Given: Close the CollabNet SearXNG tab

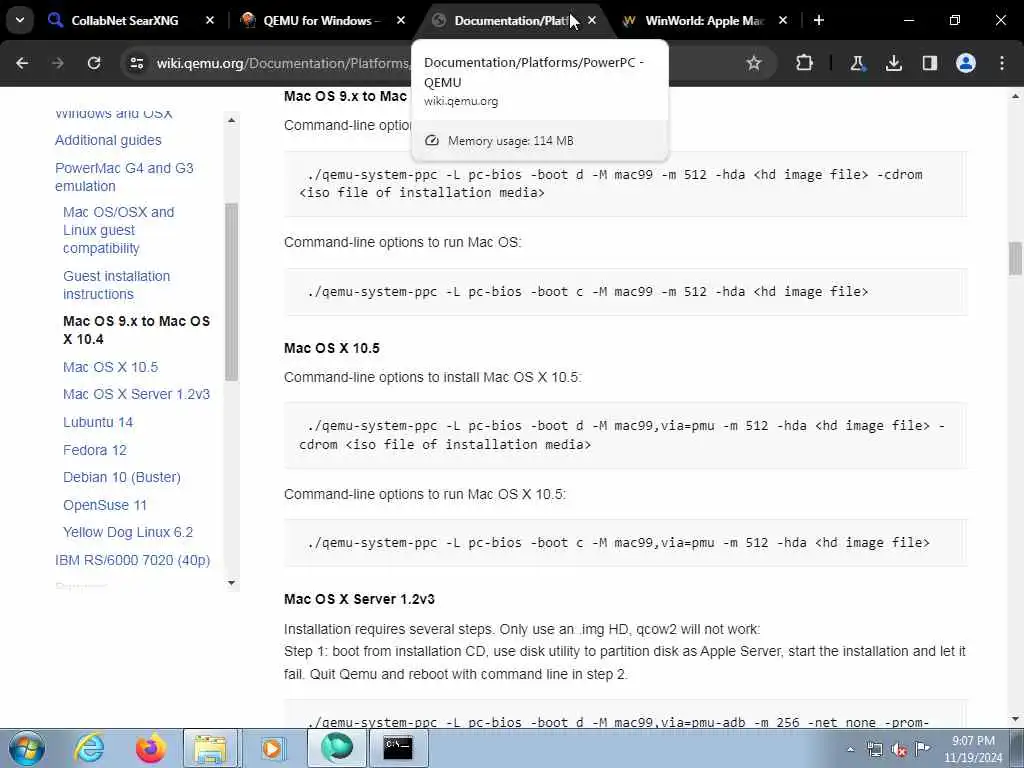Looking at the screenshot, I should point(210,21).
